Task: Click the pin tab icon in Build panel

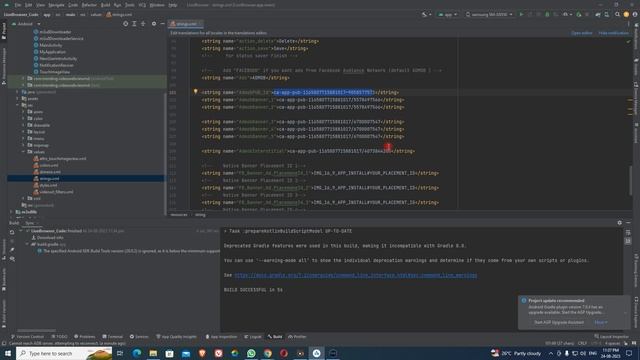Action: coord(12,250)
